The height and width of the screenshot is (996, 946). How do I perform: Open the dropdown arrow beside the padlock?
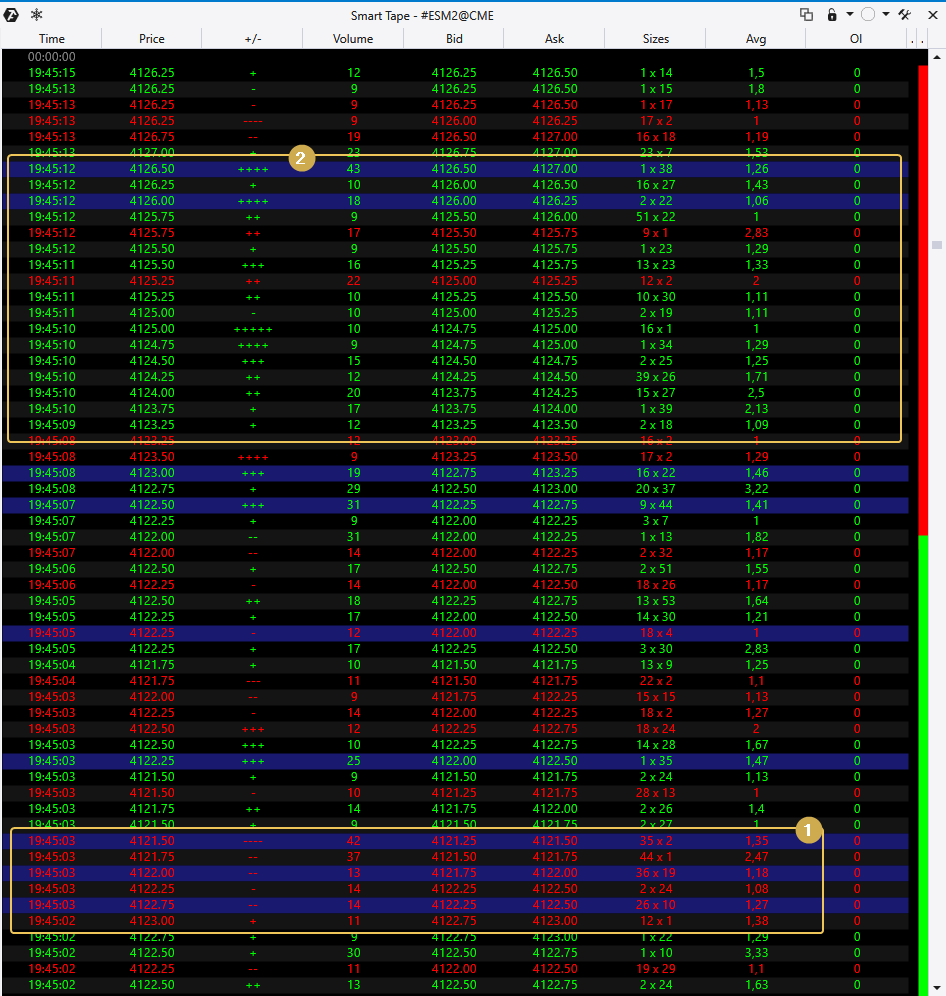click(x=849, y=15)
